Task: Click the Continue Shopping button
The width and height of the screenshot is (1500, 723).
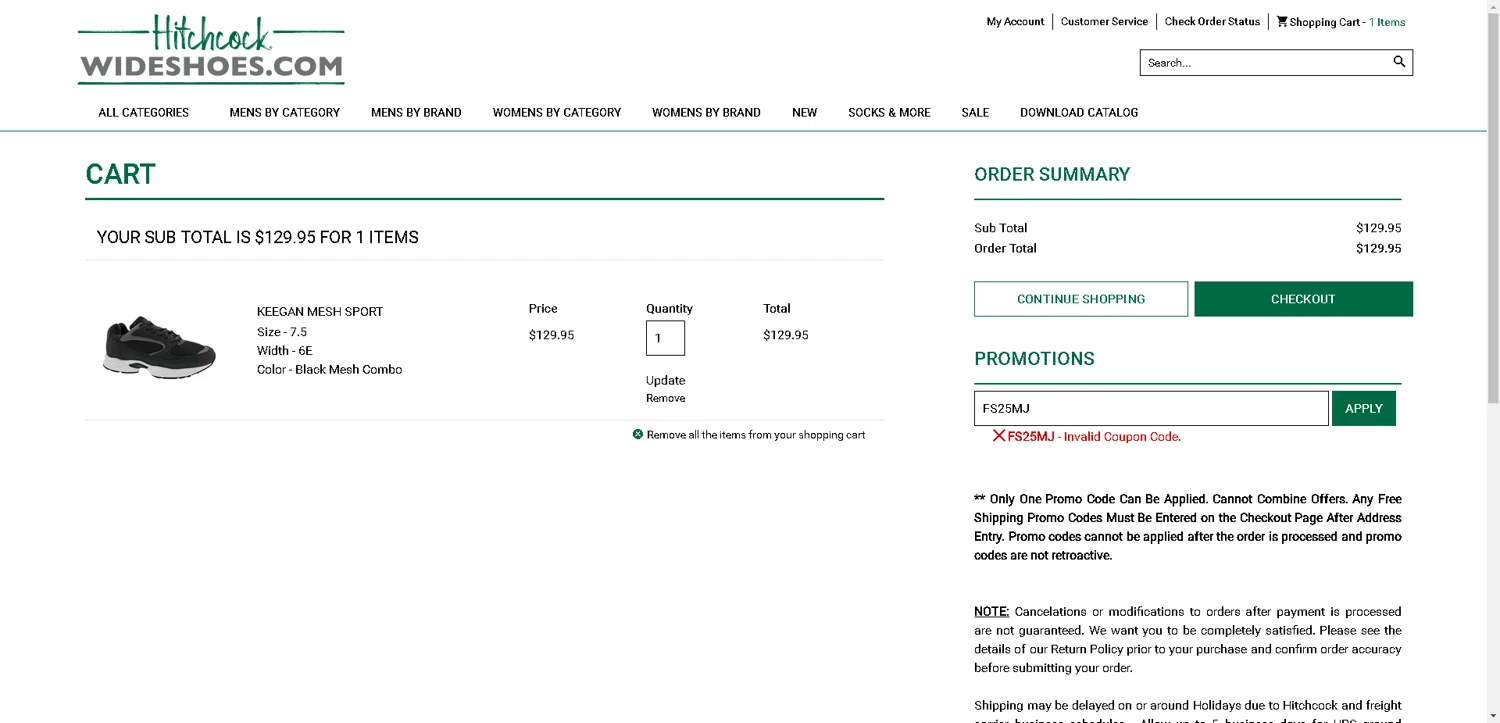Action: click(x=1081, y=299)
